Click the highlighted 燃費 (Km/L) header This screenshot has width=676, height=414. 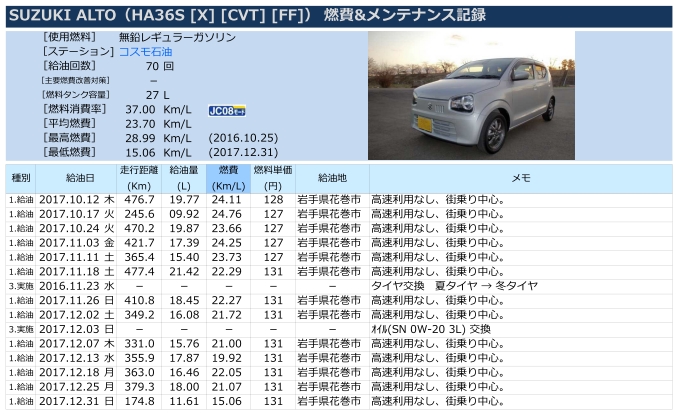click(x=228, y=178)
